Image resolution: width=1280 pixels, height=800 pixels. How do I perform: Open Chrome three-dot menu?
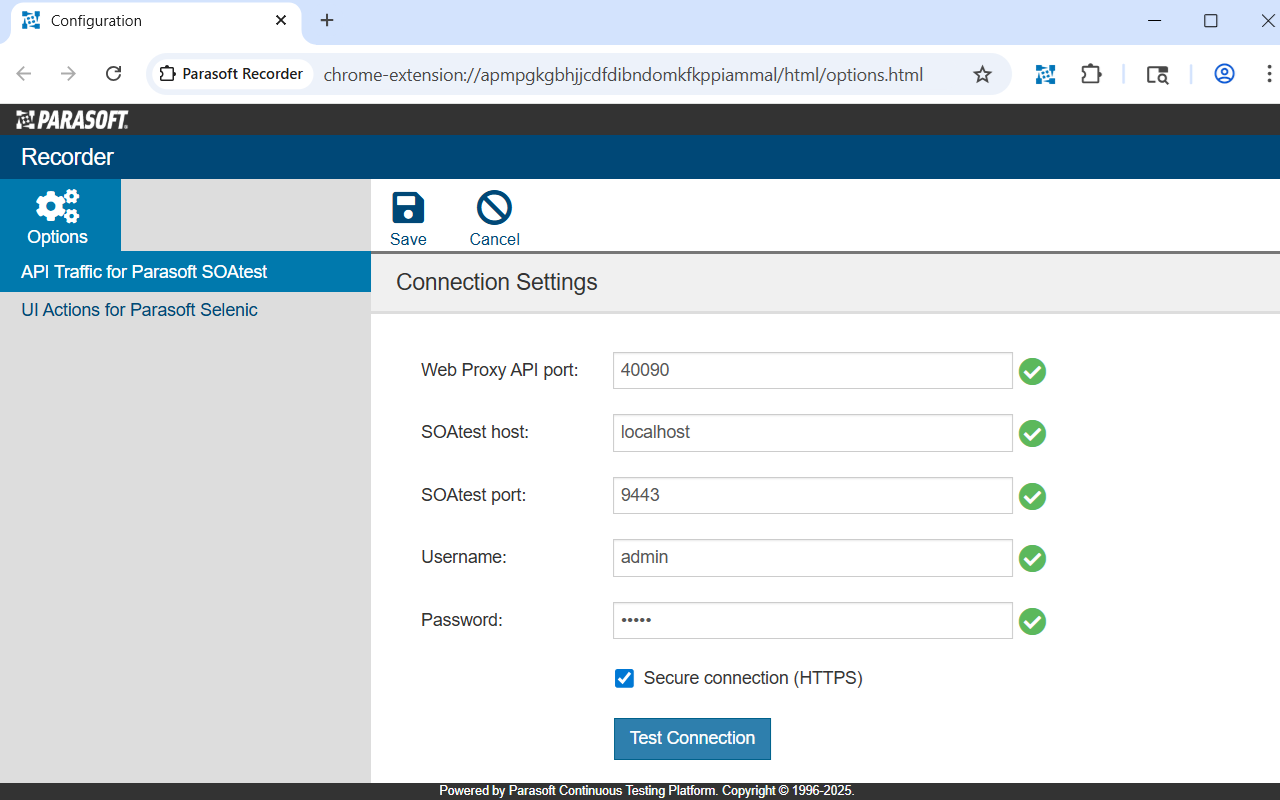pos(1269,74)
